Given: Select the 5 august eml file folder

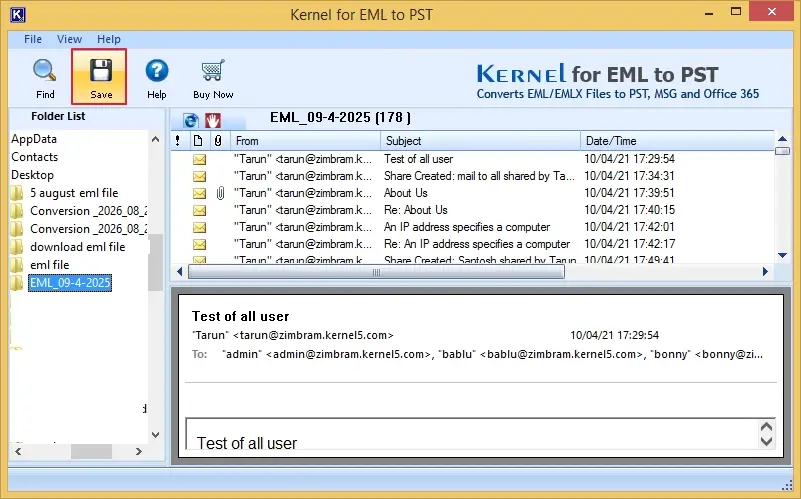Looking at the screenshot, I should (x=74, y=193).
